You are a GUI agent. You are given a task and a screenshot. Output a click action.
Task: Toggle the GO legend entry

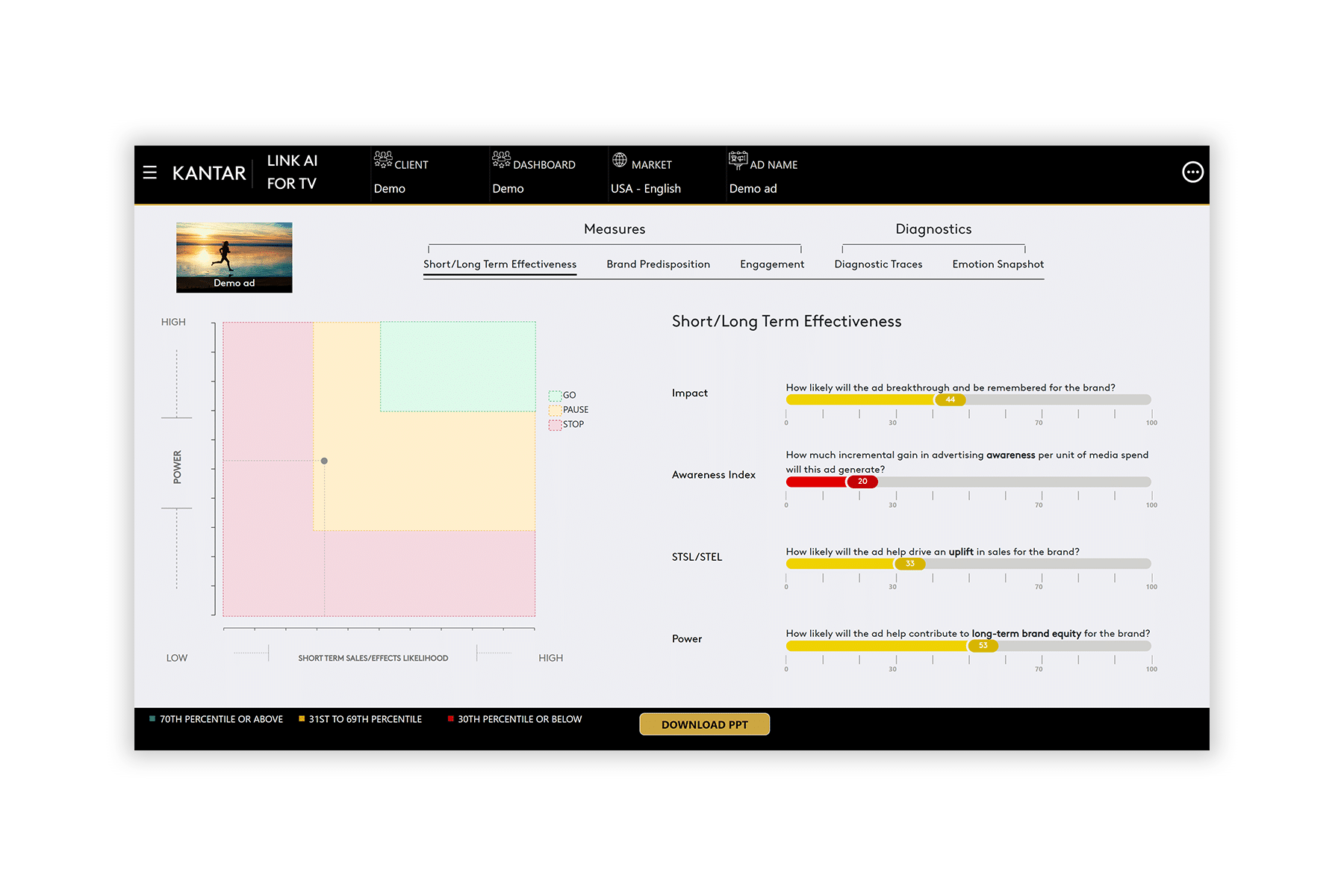point(564,395)
